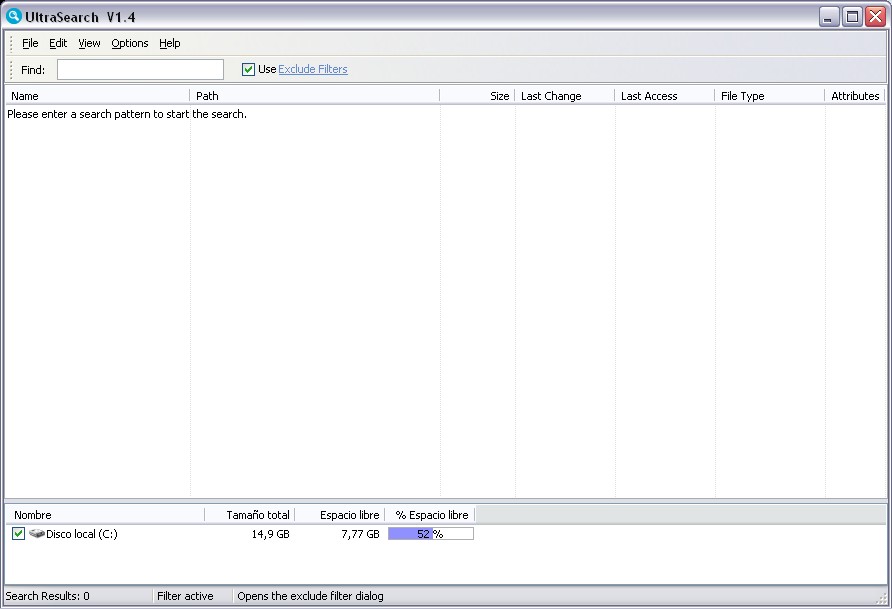The width and height of the screenshot is (892, 609).
Task: Click the 52 % free space progress bar
Action: click(431, 533)
